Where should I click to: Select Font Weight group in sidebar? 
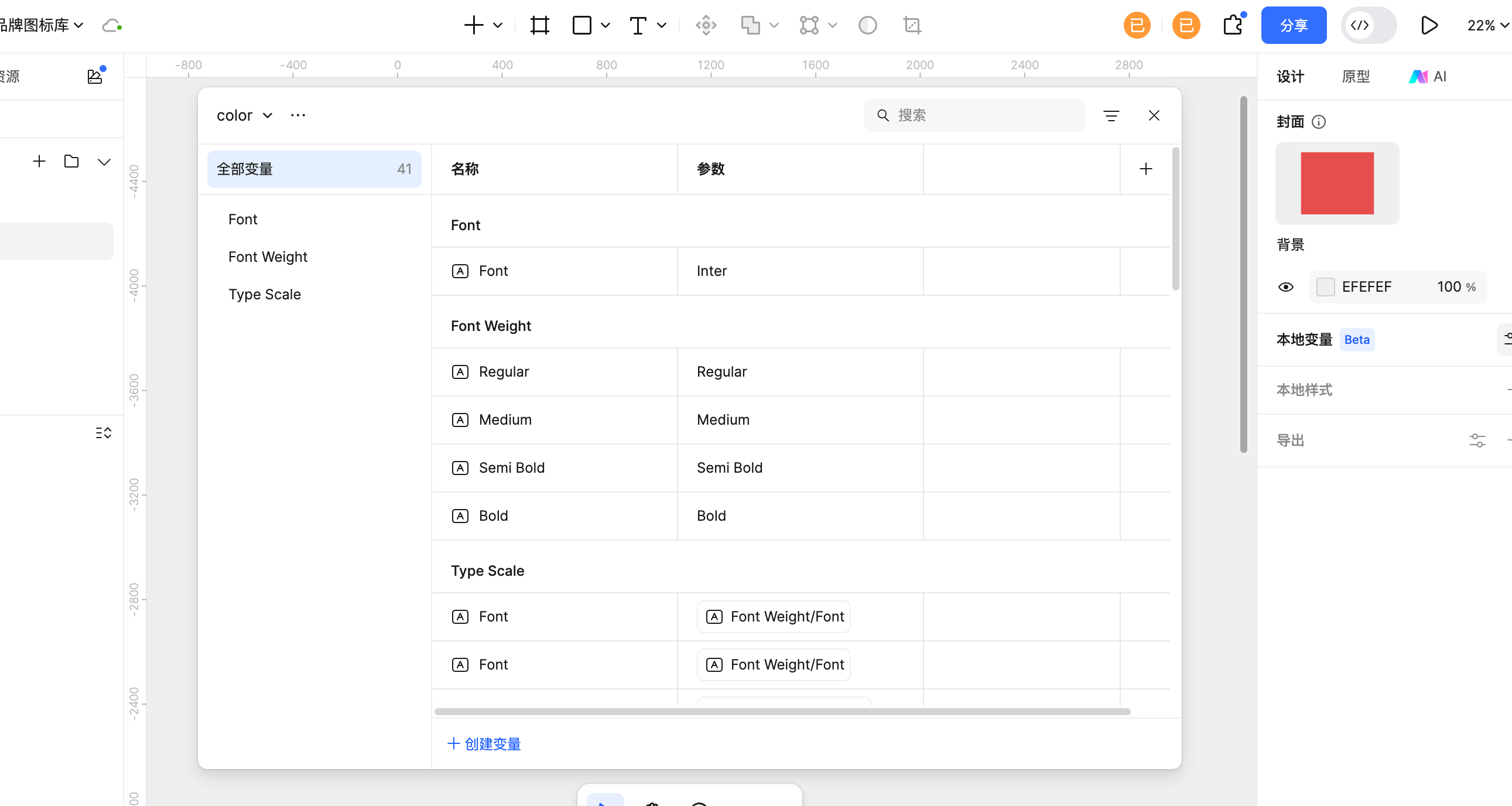268,257
